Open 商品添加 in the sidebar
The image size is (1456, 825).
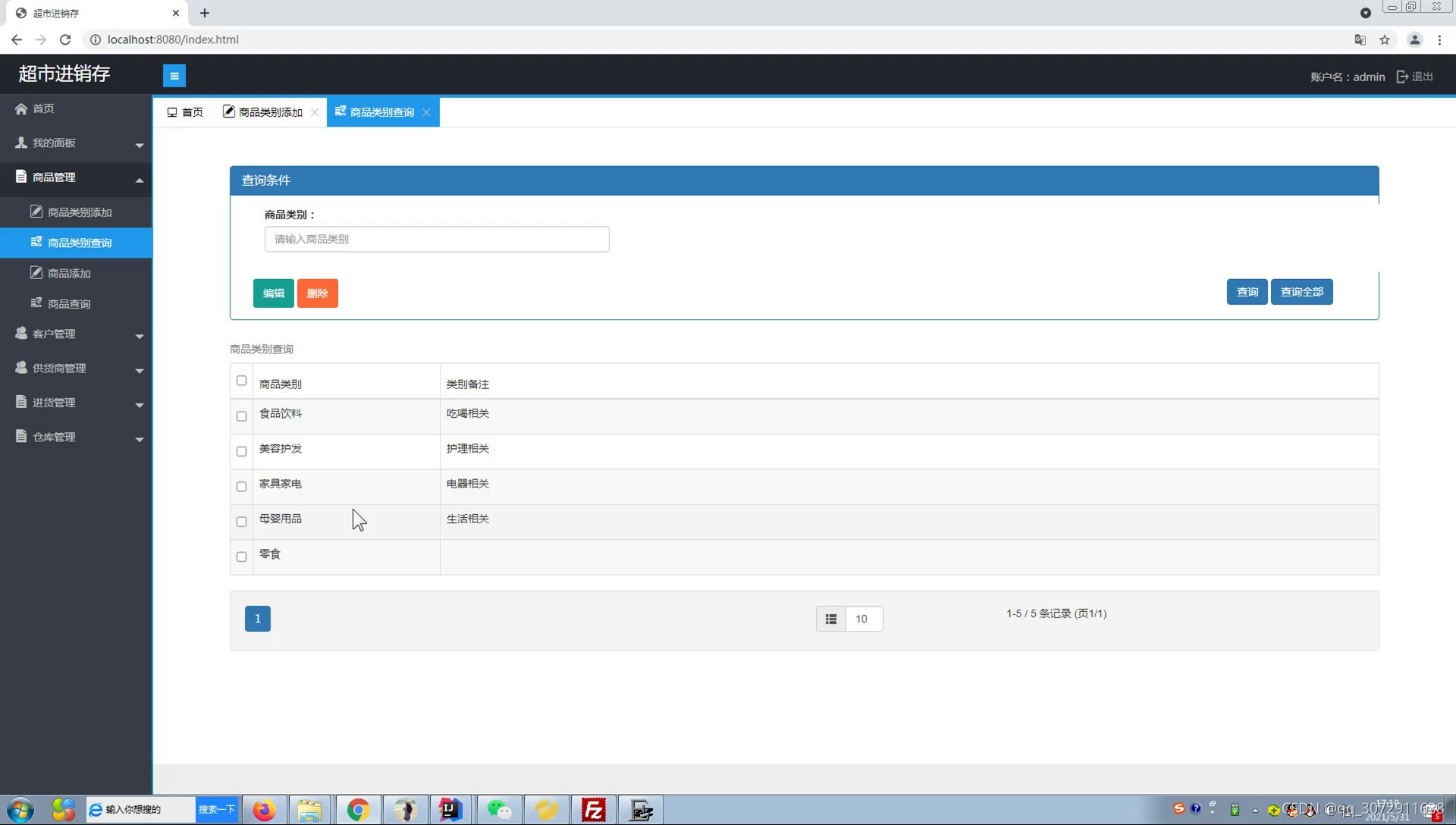(x=69, y=273)
